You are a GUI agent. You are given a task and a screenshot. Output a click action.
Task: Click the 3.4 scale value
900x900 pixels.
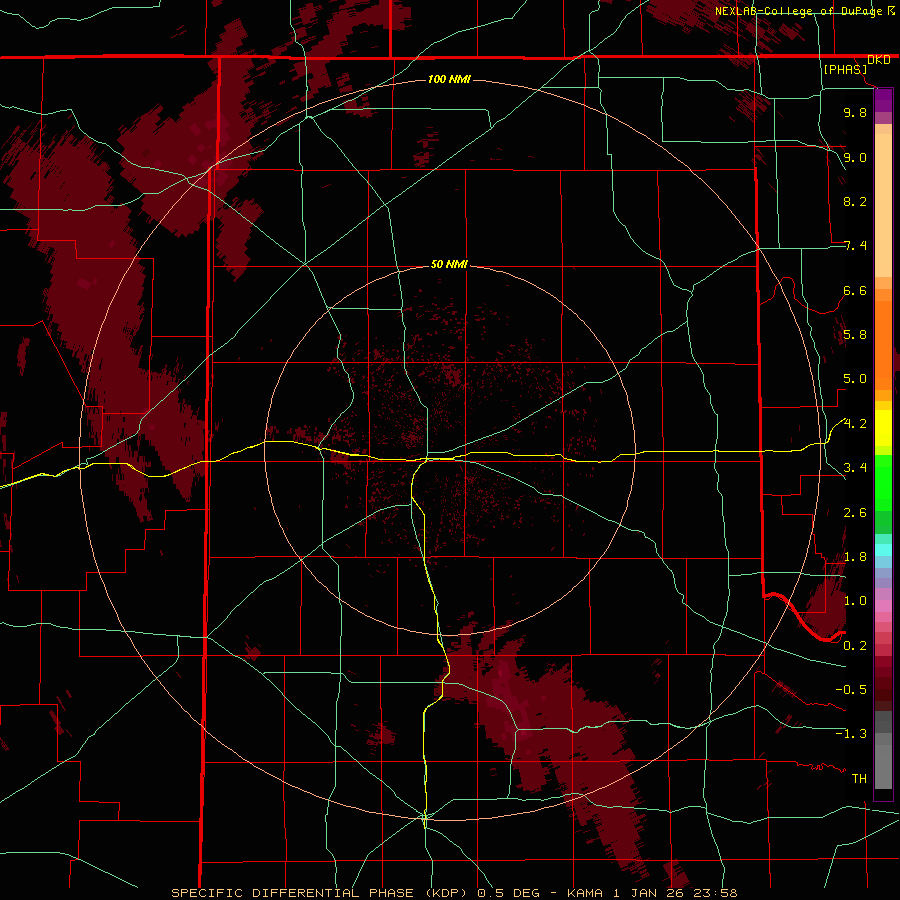pyautogui.click(x=855, y=468)
